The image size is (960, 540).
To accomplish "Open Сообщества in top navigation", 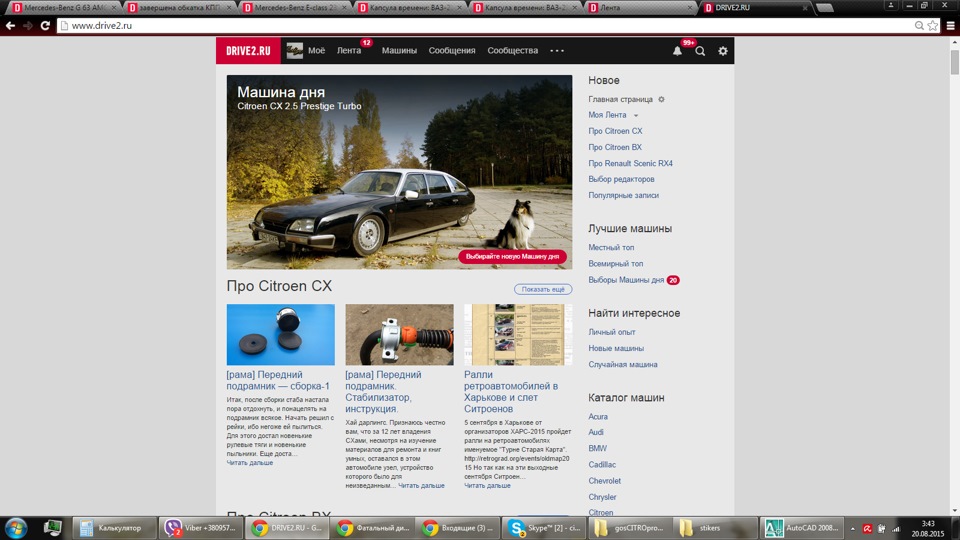I will 512,51.
